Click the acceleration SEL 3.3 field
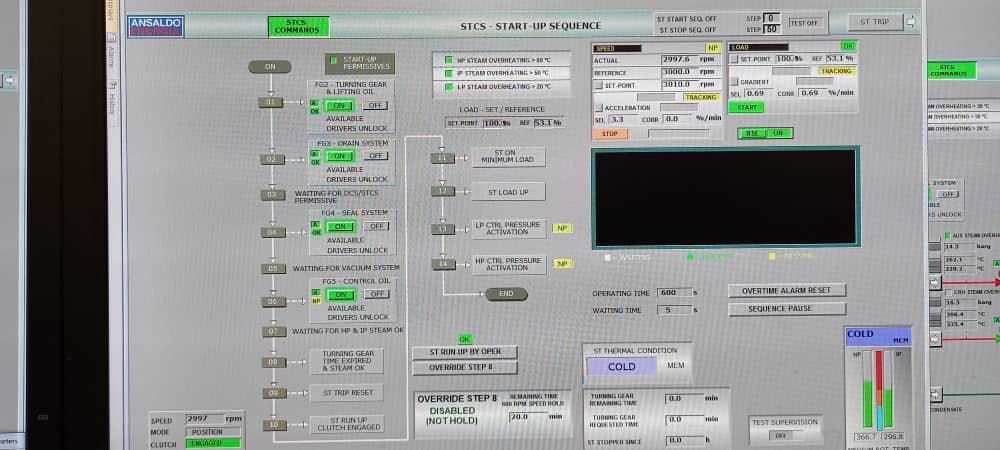1000x450 pixels. tap(620, 119)
